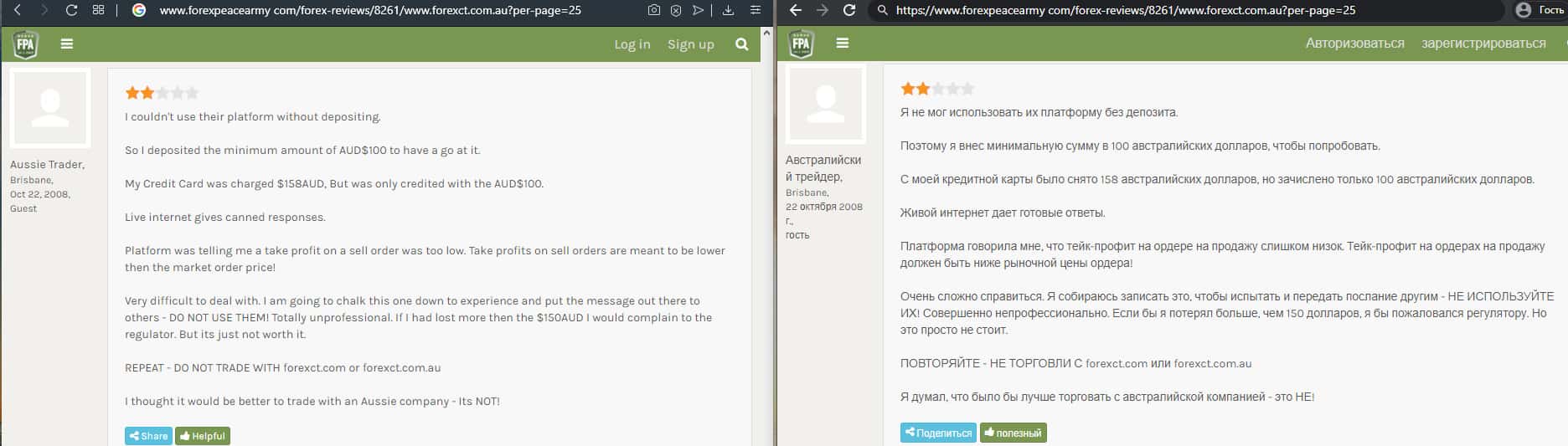Viewport: 1568px width, 446px height.
Task: Click 'ПОВТОРЯЙТЕ - НЕ ТОРГОВЛИ С forexct.com' line
Action: [x=1075, y=363]
